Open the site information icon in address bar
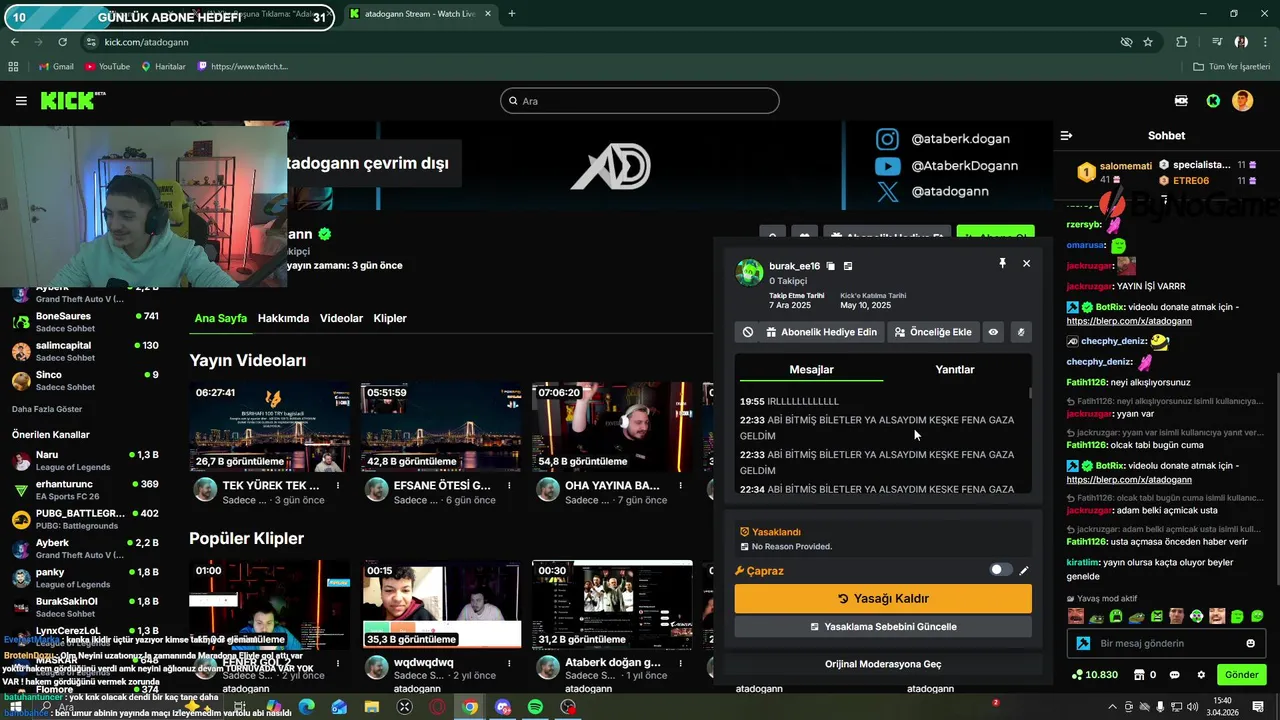Image resolution: width=1280 pixels, height=720 pixels. point(91,42)
